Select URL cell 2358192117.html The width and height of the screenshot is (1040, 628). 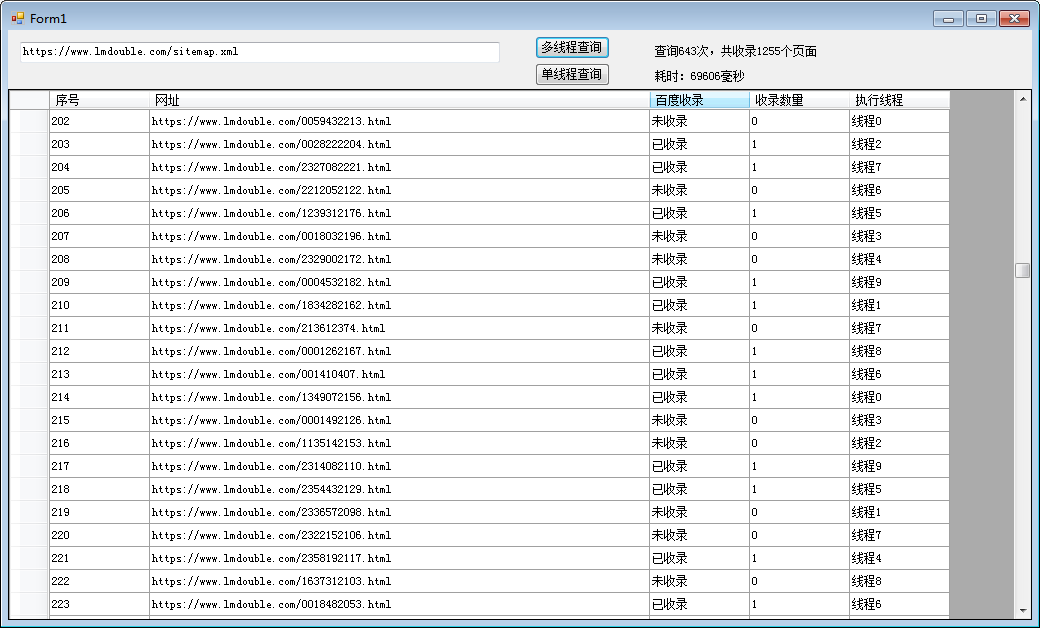tap(399, 558)
